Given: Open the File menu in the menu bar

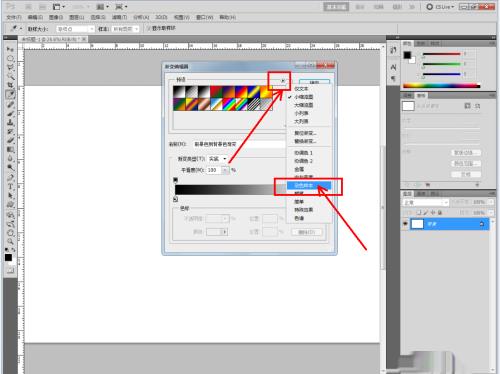Looking at the screenshot, I should [14, 17].
